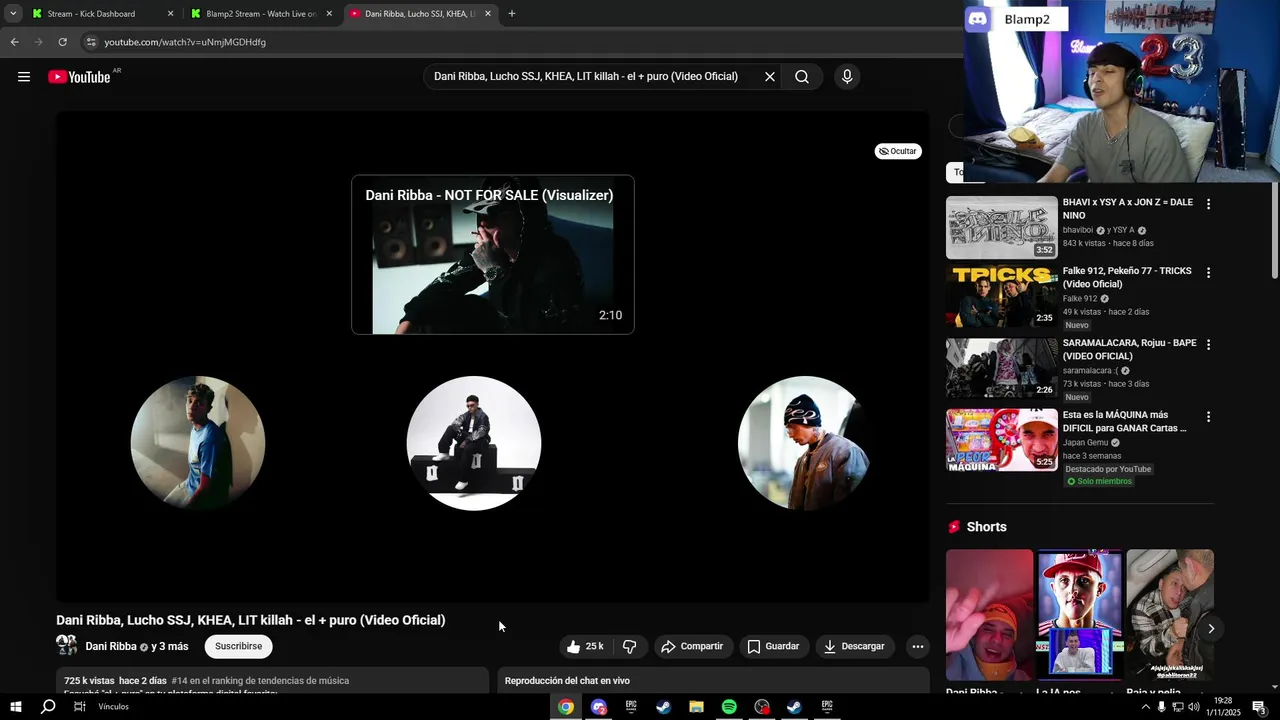Open options for Falke 912 TRICKS video

(x=1208, y=273)
